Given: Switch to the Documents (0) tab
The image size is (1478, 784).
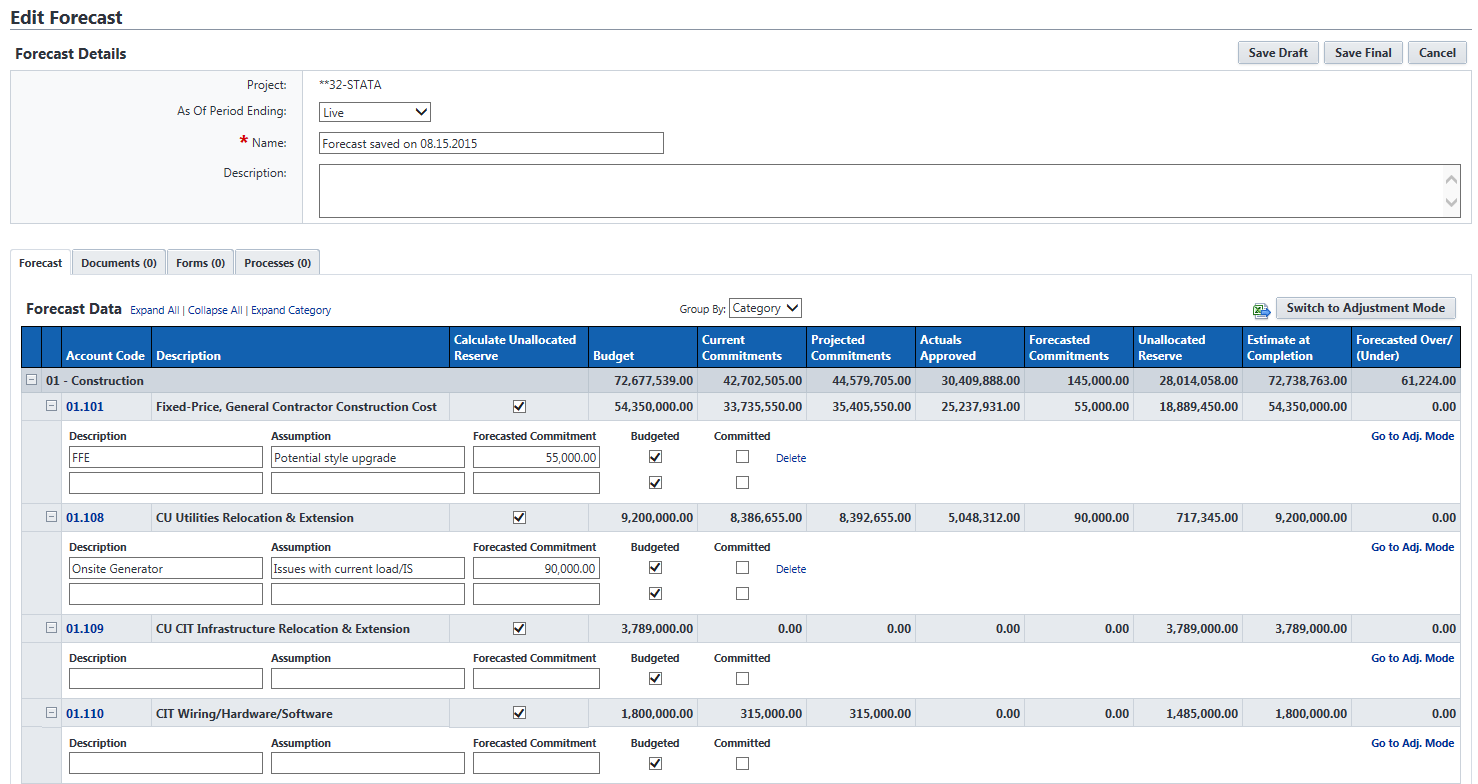Looking at the screenshot, I should (119, 263).
